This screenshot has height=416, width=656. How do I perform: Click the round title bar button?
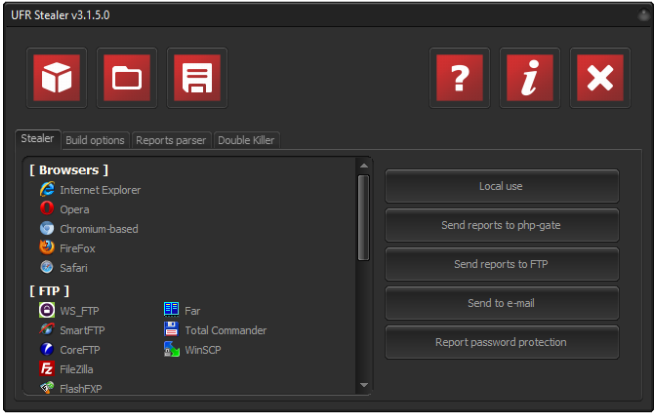pos(643,15)
